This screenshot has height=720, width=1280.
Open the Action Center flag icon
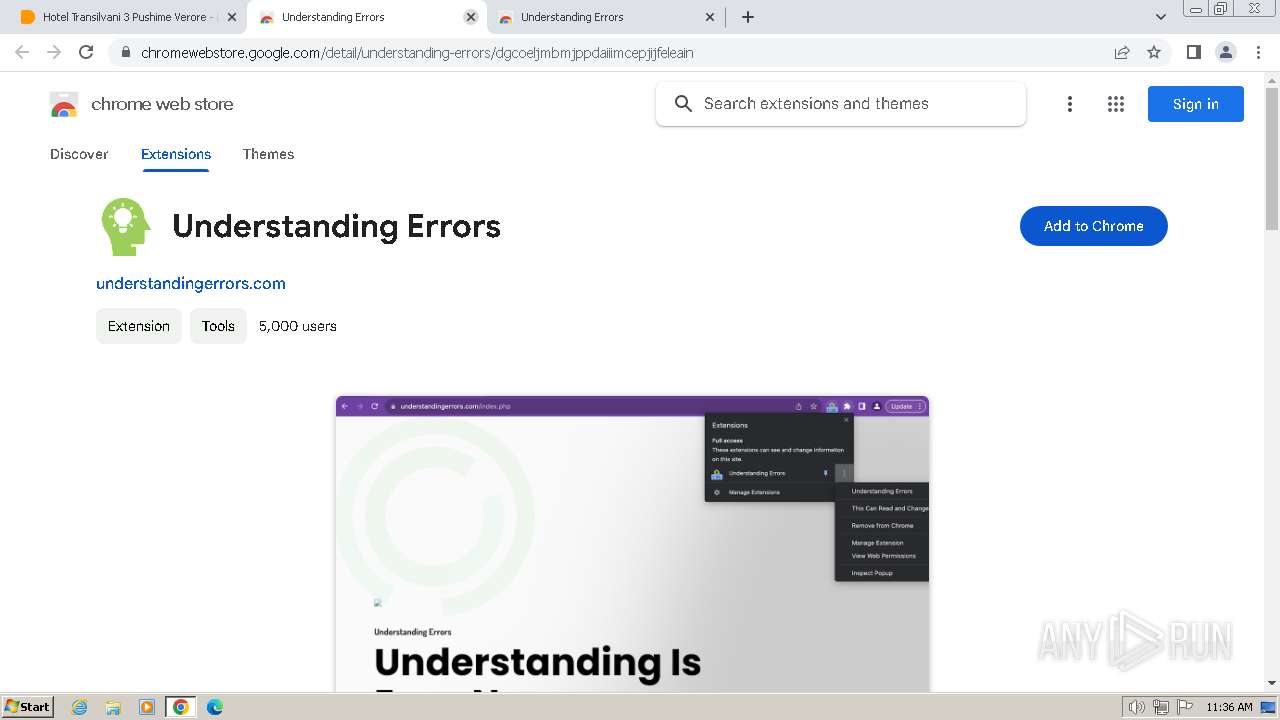tap(1184, 707)
